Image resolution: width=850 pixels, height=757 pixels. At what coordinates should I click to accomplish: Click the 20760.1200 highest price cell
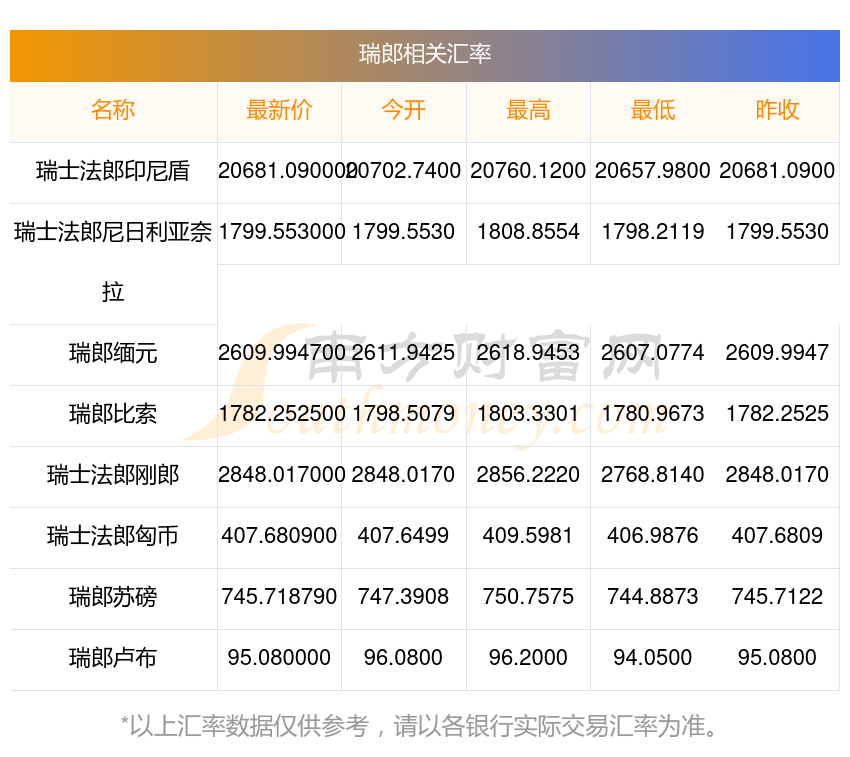pyautogui.click(x=528, y=171)
